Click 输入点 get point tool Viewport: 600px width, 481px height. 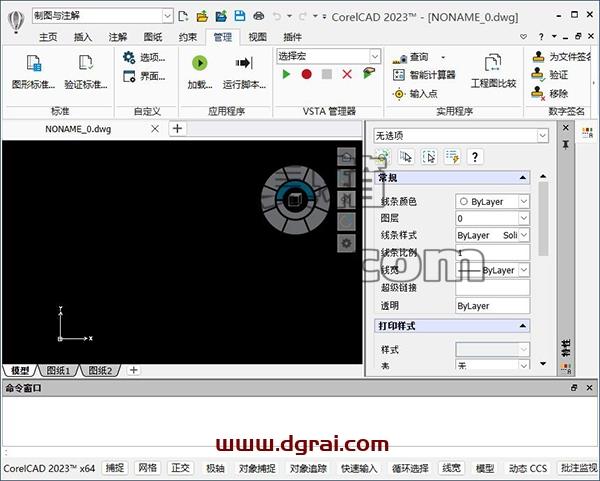416,93
